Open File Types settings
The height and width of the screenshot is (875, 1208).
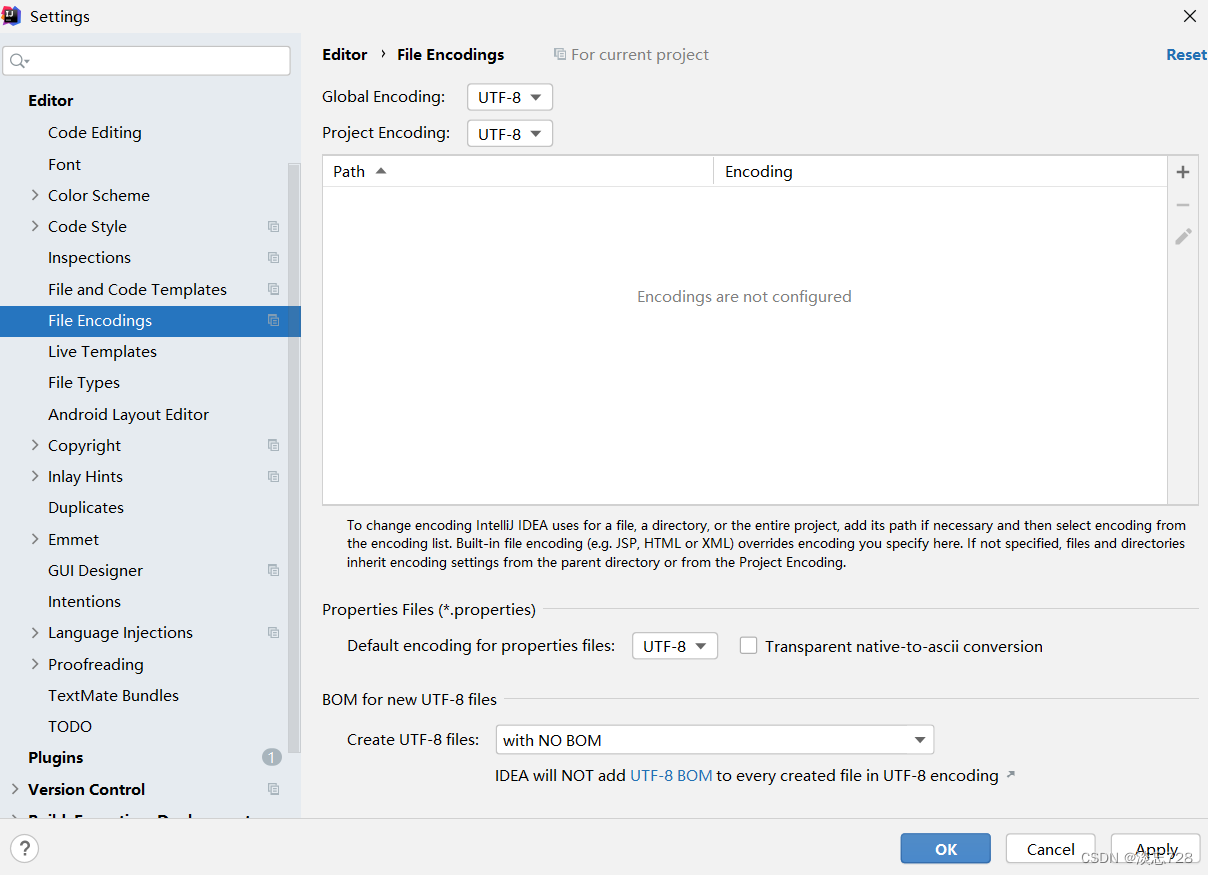[x=84, y=382]
